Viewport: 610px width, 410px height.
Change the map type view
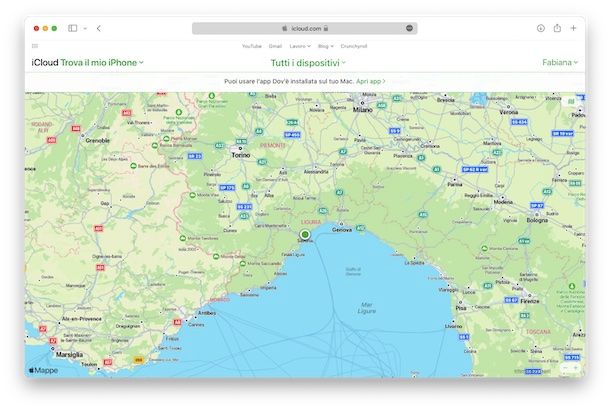pyautogui.click(x=571, y=102)
